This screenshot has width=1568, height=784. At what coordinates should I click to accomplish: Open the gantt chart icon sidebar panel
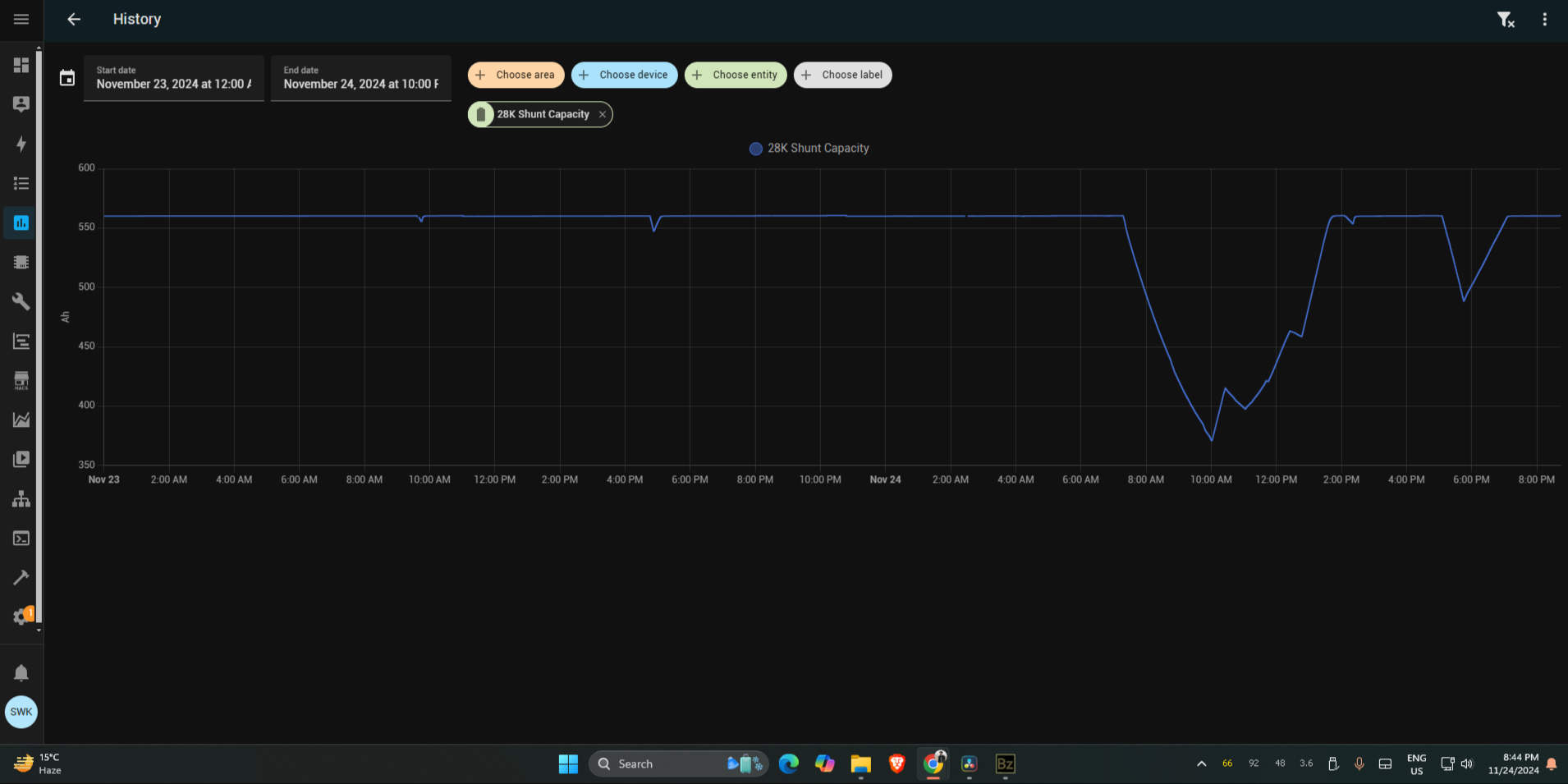(21, 341)
